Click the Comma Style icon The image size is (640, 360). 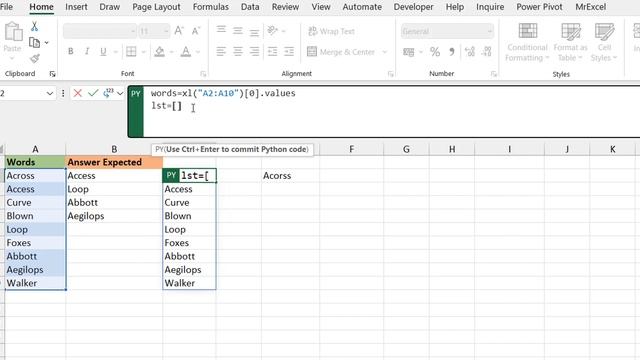[452, 52]
